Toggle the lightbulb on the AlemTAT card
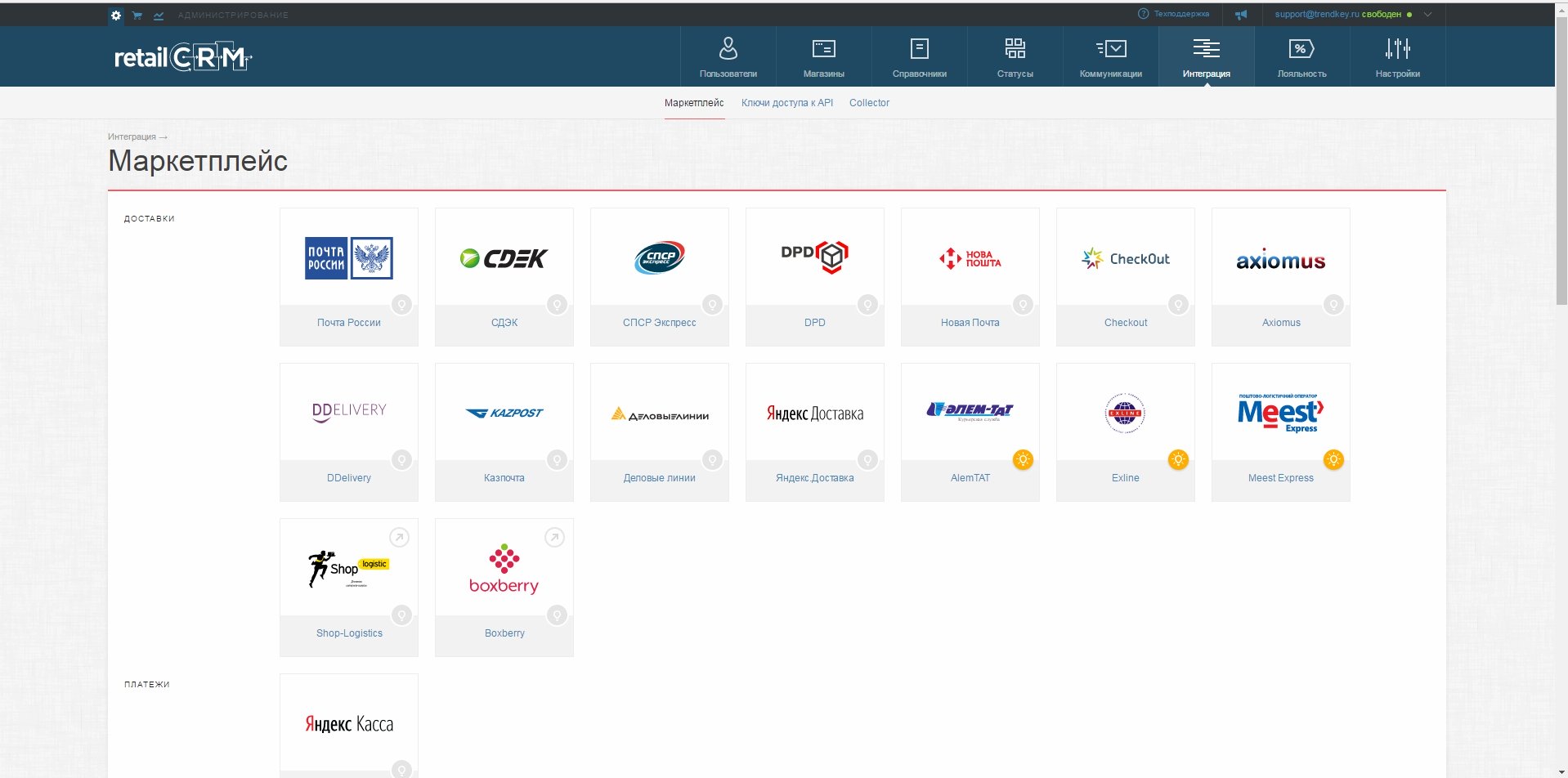The width and height of the screenshot is (1568, 778). click(x=1023, y=460)
